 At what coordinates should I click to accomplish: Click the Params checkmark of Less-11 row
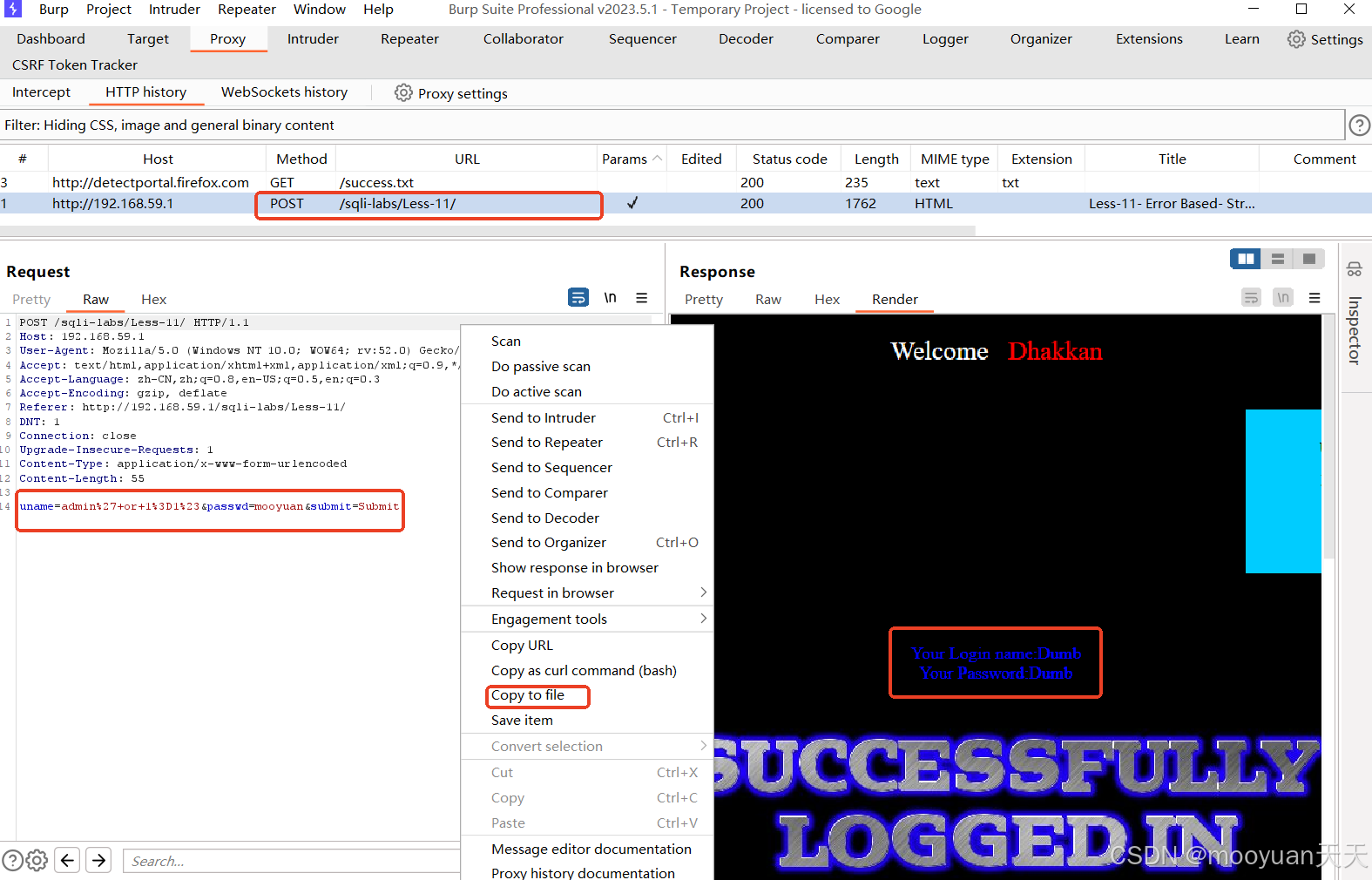point(632,203)
